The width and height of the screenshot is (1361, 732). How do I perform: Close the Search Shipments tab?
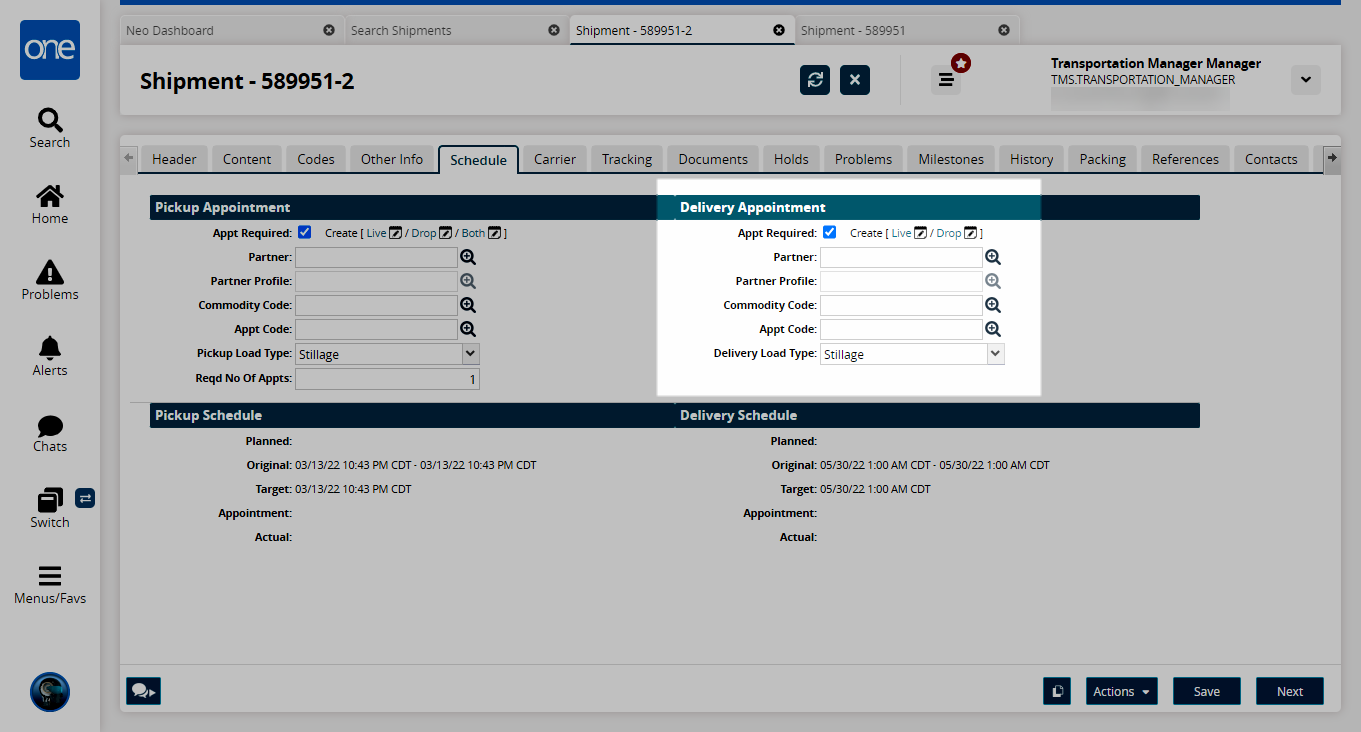pyautogui.click(x=554, y=30)
